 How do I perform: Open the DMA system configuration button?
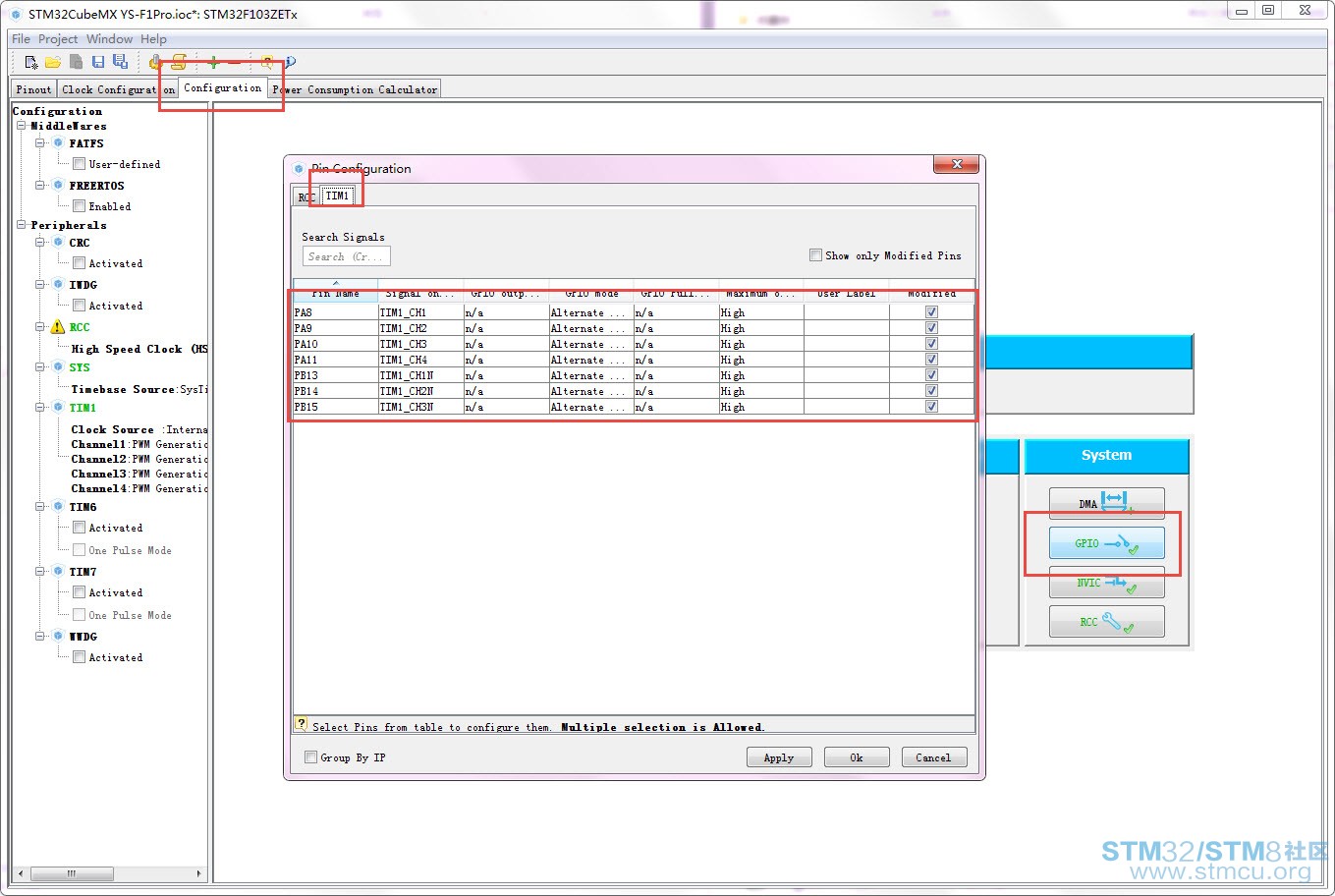pos(1106,504)
